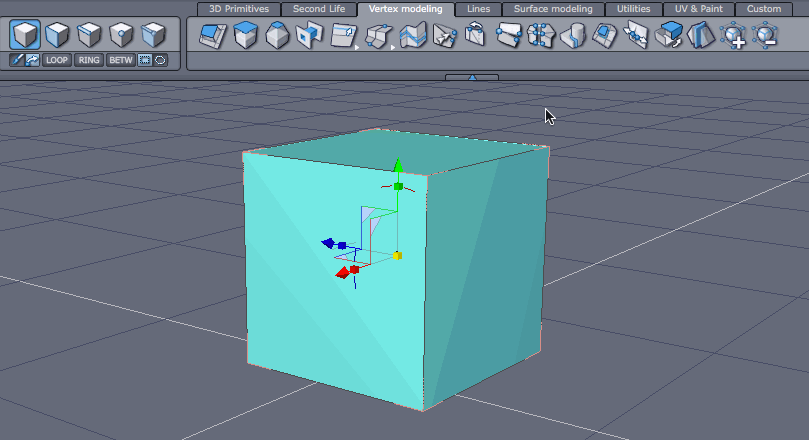The height and width of the screenshot is (440, 809).
Task: Switch to Select Edges mode
Action: [89, 35]
